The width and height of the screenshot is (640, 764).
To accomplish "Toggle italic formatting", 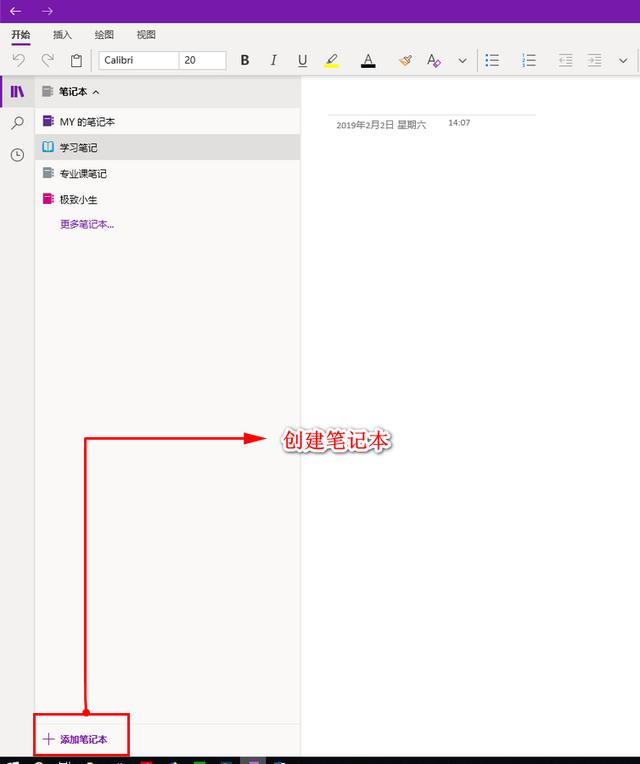I will click(x=273, y=60).
